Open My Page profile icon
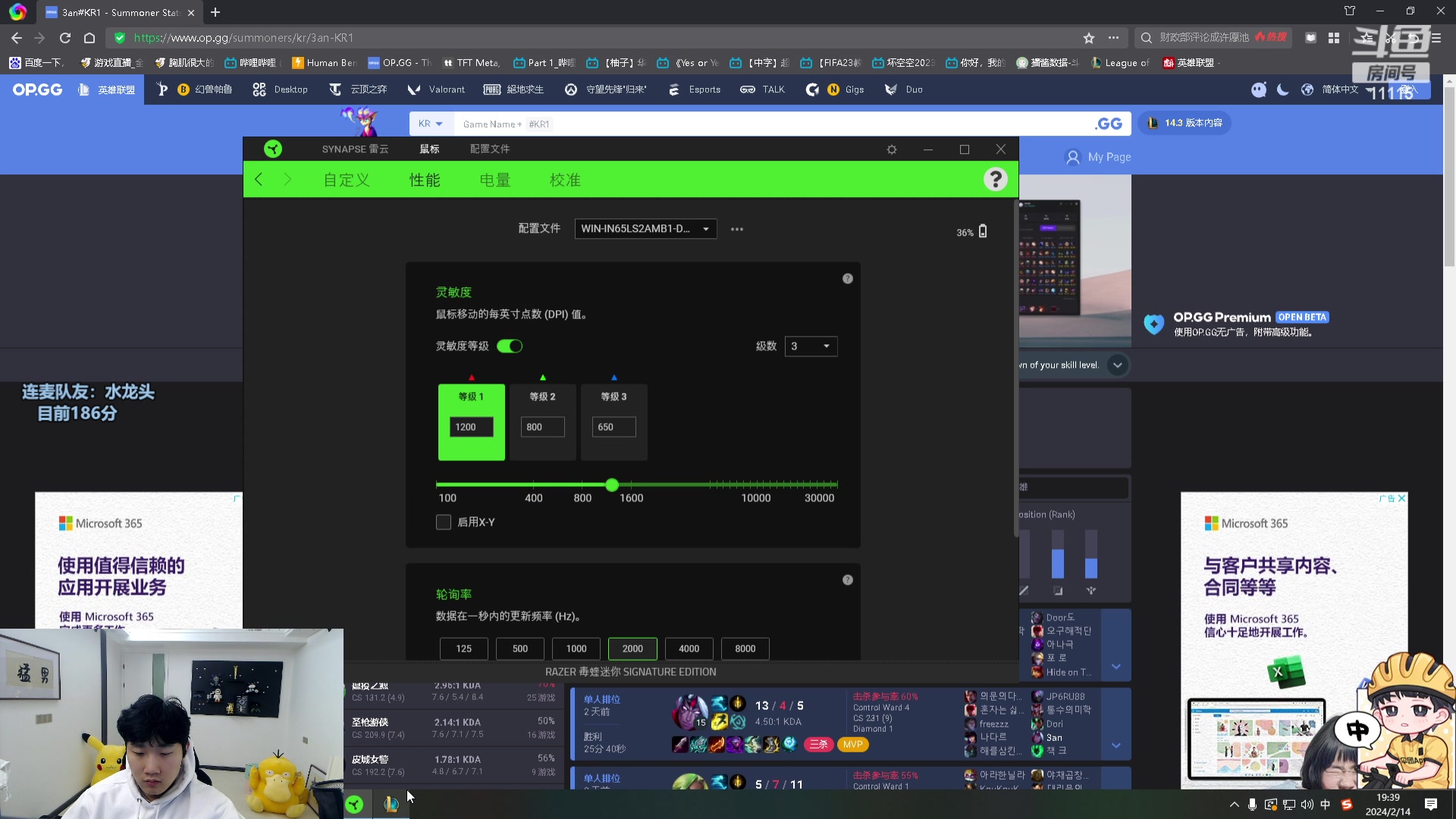The height and width of the screenshot is (819, 1456). pos(1073,157)
